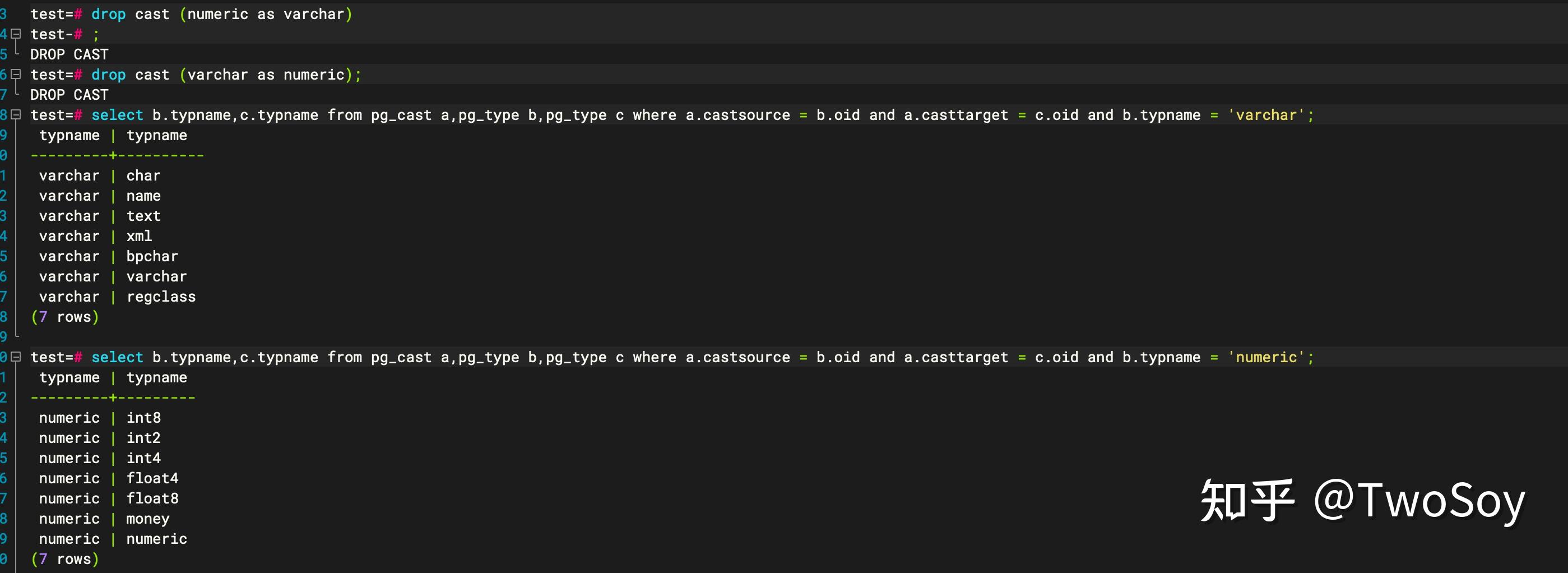Collapse the "drop cast (varchar as numeric)" block
The width and height of the screenshot is (1568, 573).
tap(16, 75)
